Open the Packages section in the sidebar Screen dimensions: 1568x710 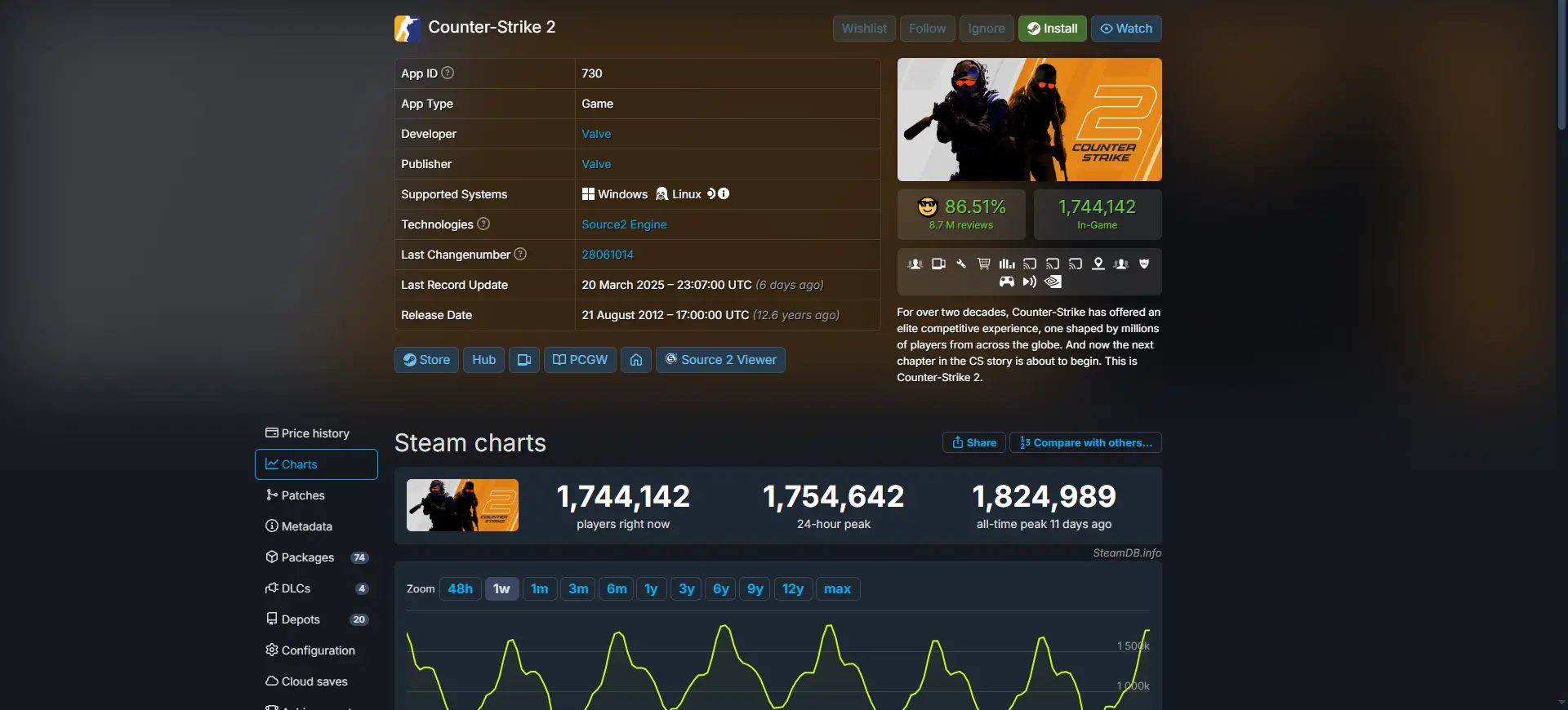tap(316, 557)
